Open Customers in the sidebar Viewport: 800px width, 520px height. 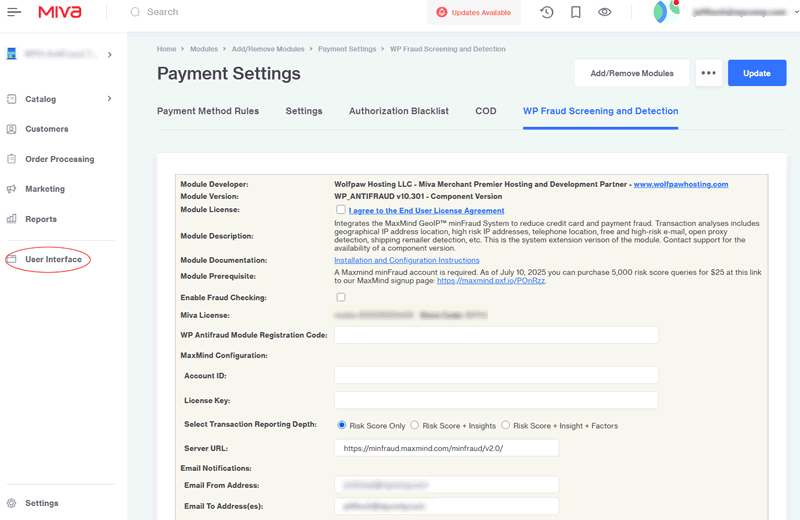click(x=47, y=129)
